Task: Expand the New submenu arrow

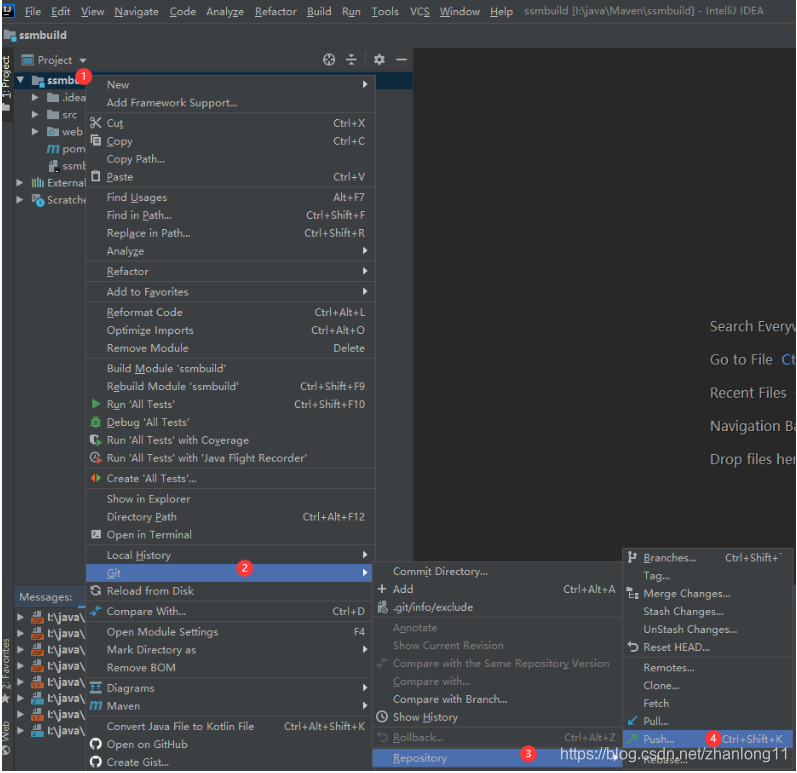Action: point(364,84)
